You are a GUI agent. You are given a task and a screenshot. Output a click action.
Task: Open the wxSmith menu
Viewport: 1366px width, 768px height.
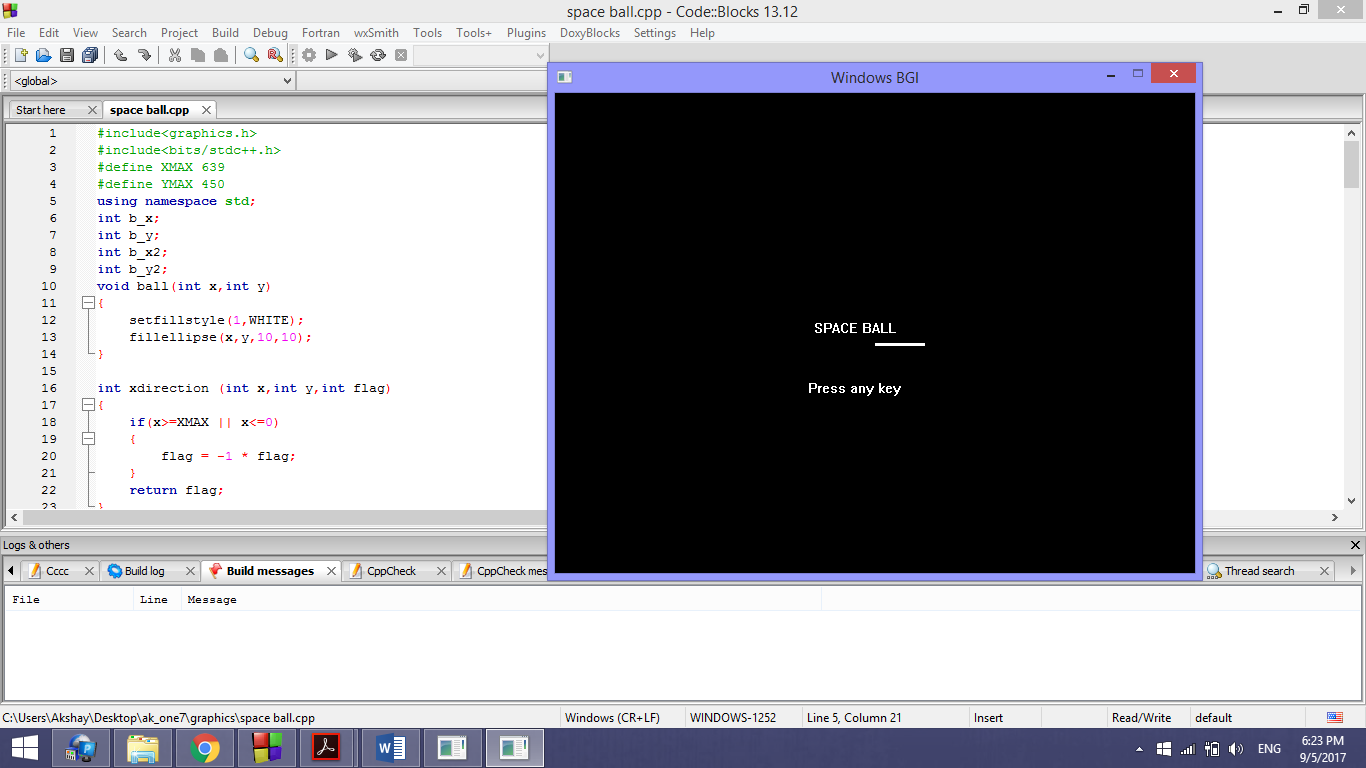(x=376, y=33)
